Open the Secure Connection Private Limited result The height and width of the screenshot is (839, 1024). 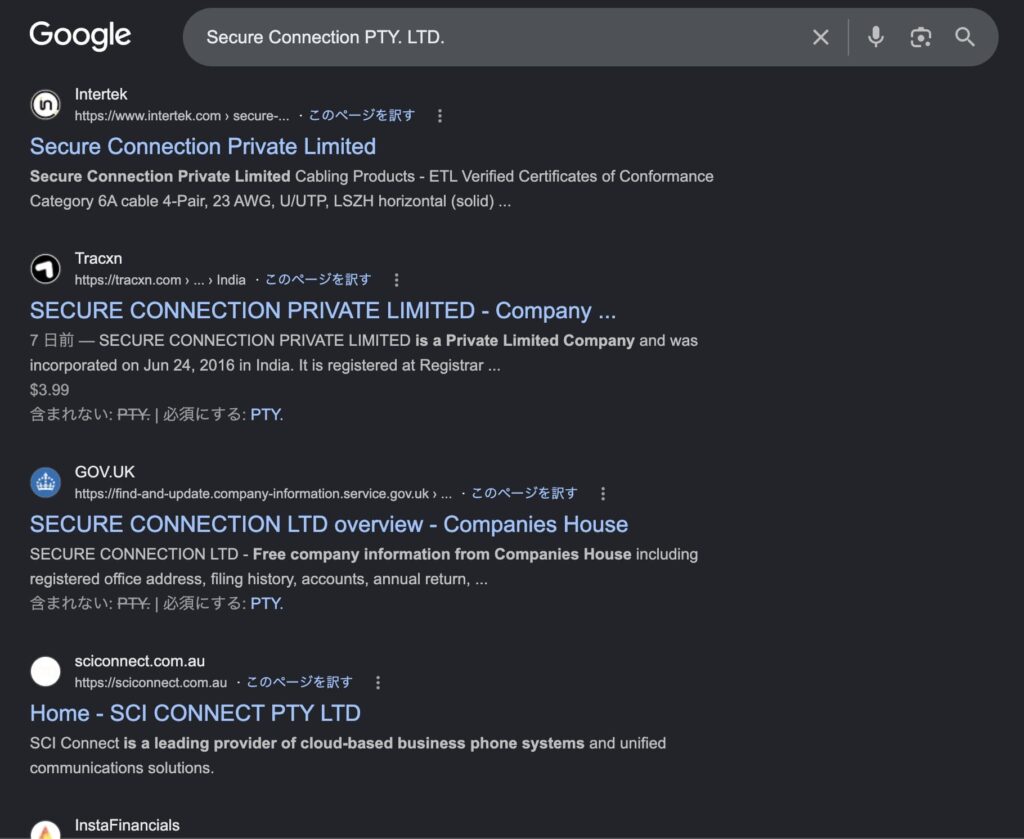tap(203, 146)
